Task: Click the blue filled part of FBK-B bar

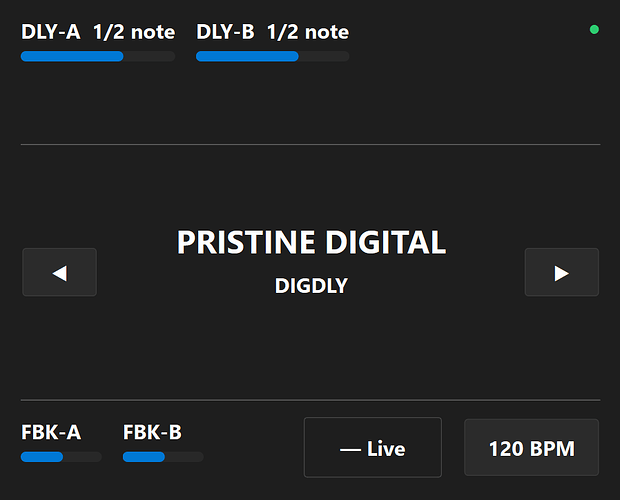Action: point(143,457)
